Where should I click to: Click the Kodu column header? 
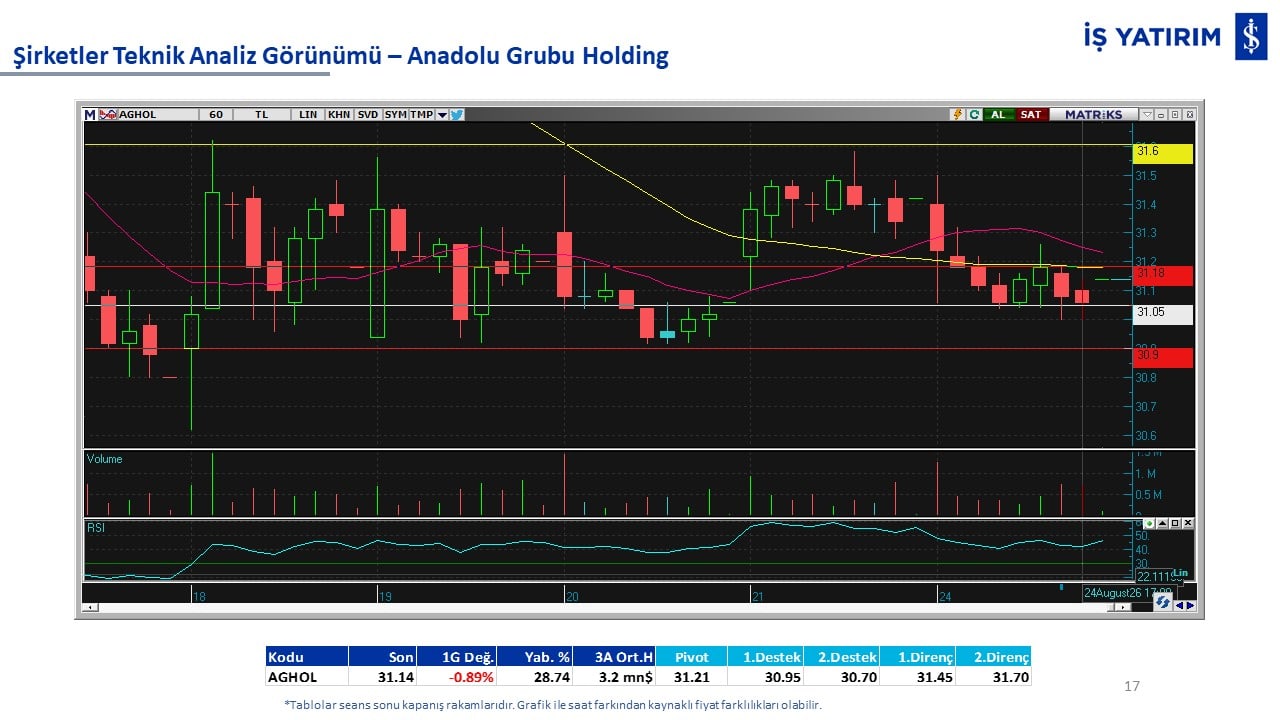[307, 657]
